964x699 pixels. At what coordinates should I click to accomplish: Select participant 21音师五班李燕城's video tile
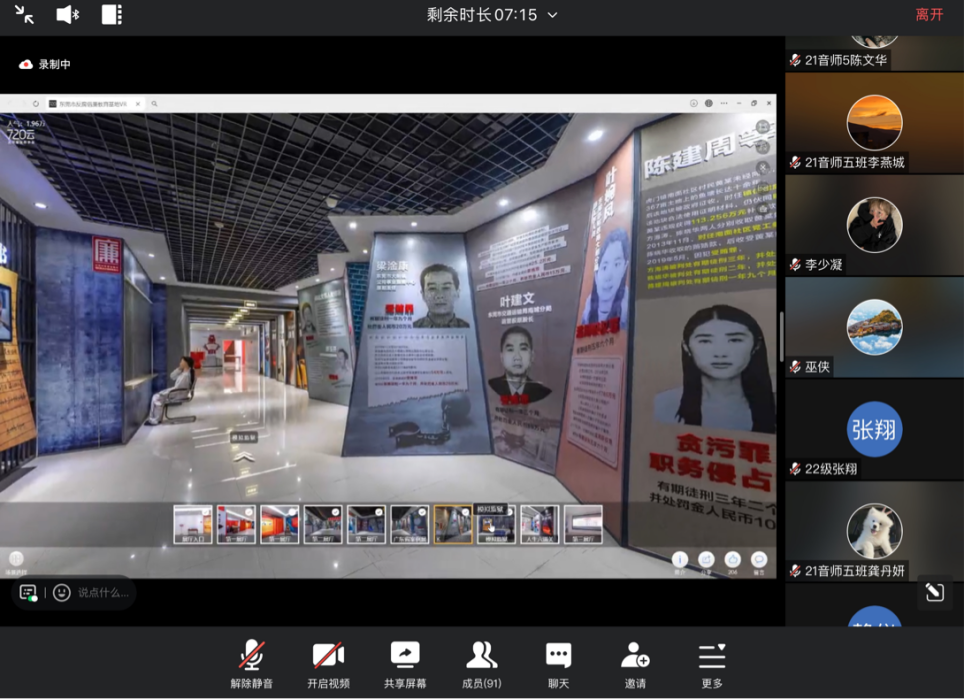click(x=874, y=122)
